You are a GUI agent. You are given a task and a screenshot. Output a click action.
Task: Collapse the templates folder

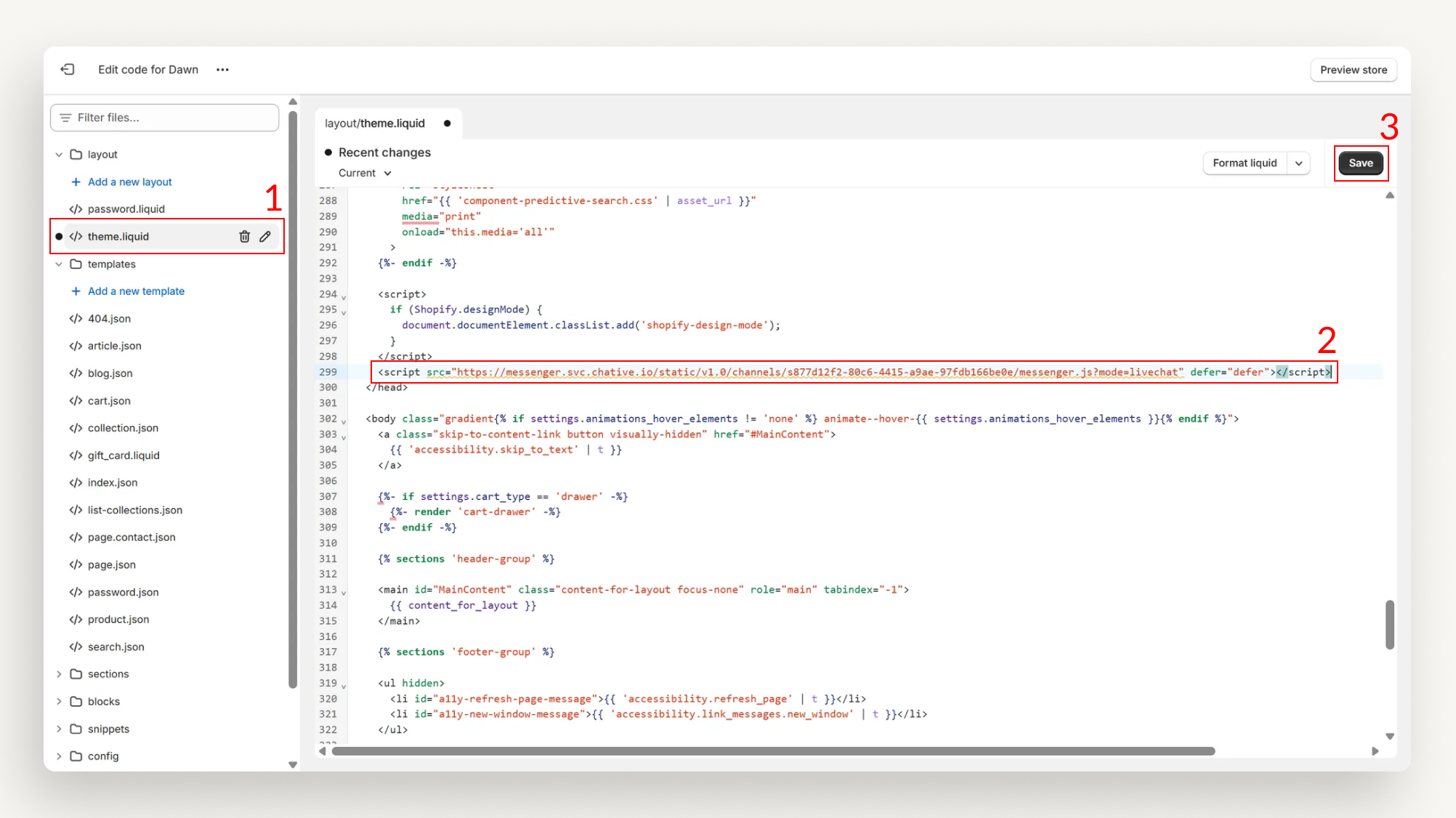[x=59, y=264]
